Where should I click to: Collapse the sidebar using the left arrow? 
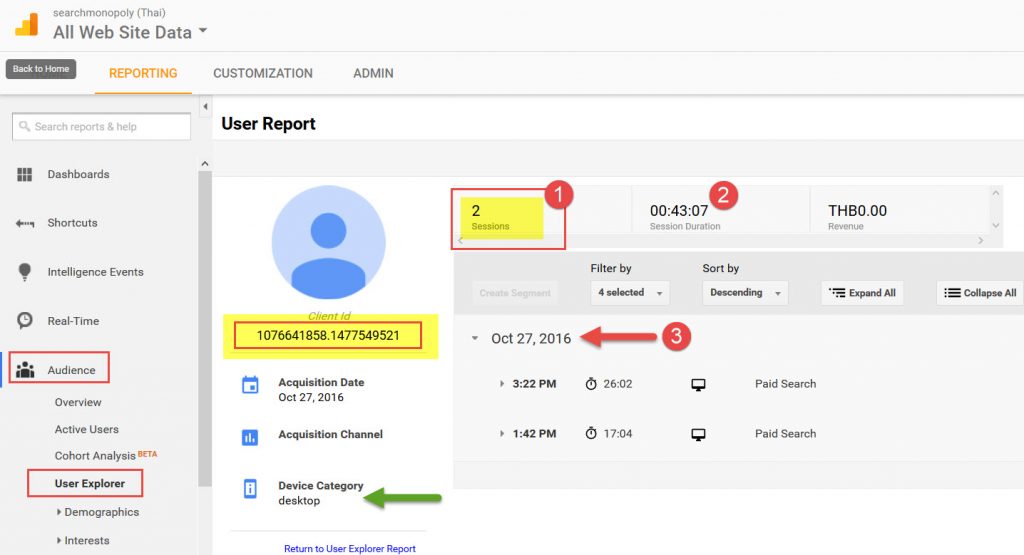click(x=205, y=106)
